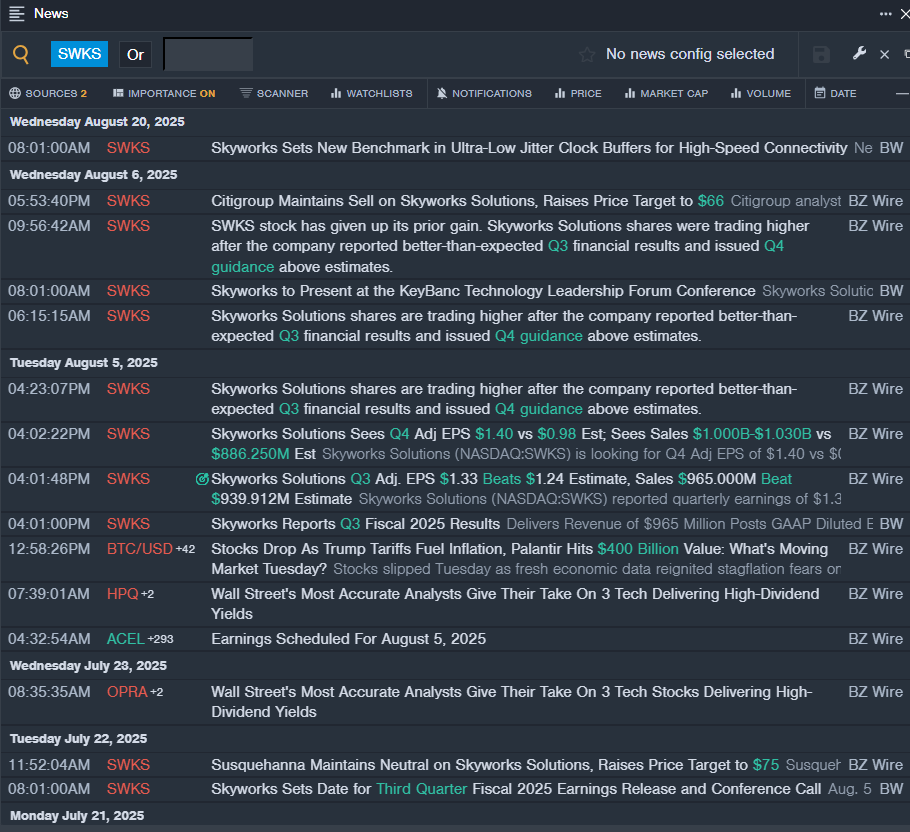Click the OPRA ticker symbol
This screenshot has width=910, height=832.
[x=127, y=692]
